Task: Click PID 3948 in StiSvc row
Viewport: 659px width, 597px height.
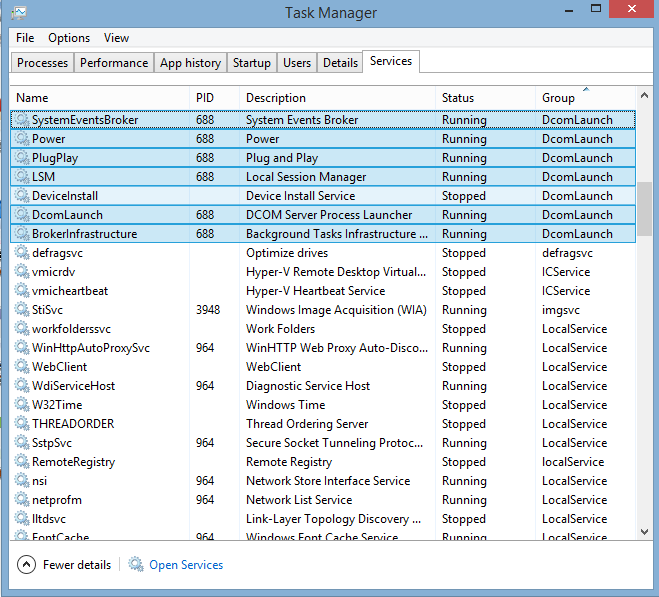Action: tap(208, 310)
